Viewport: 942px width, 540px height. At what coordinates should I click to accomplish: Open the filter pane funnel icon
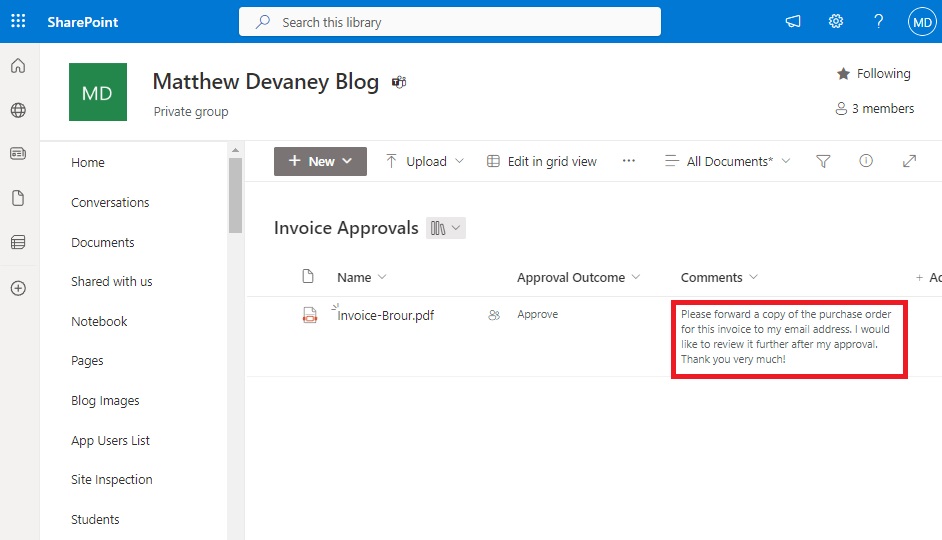pyautogui.click(x=823, y=161)
